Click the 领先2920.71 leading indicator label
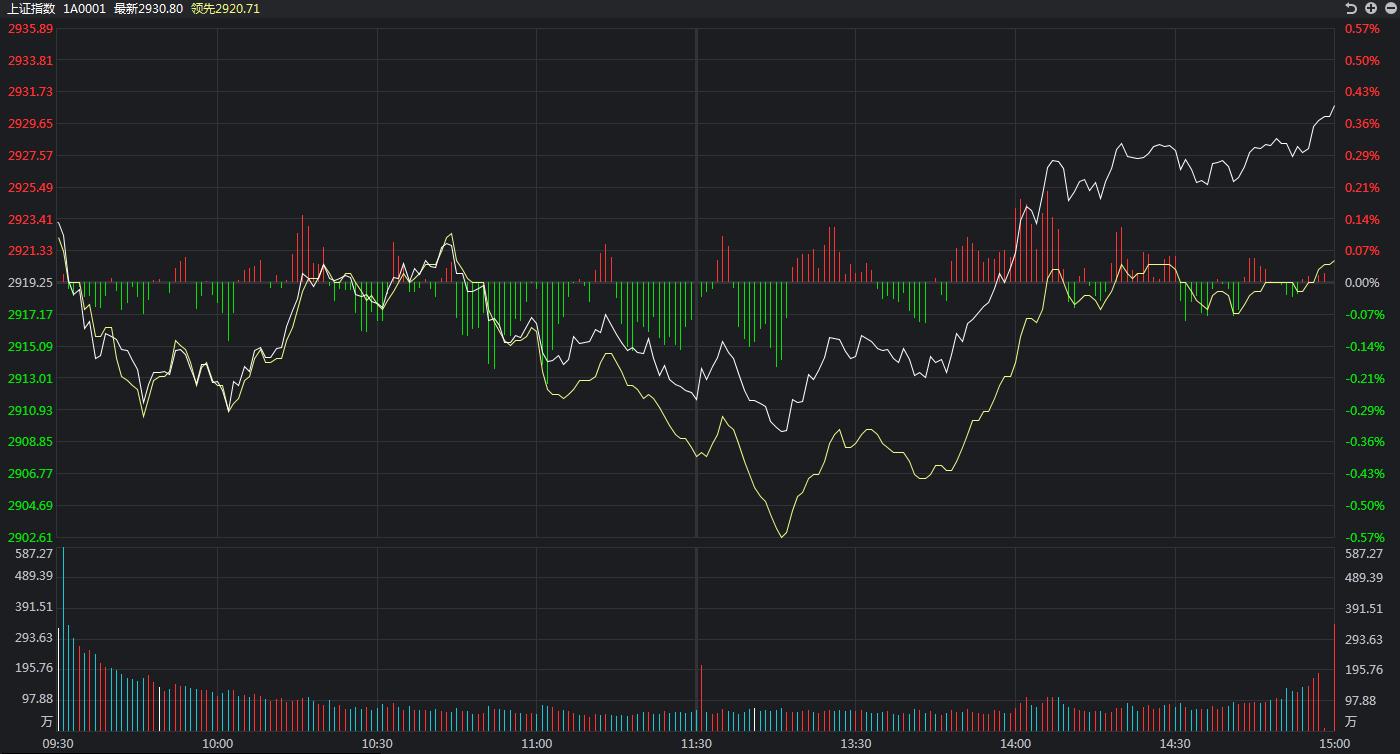Viewport: 1400px width, 754px height. 225,8
